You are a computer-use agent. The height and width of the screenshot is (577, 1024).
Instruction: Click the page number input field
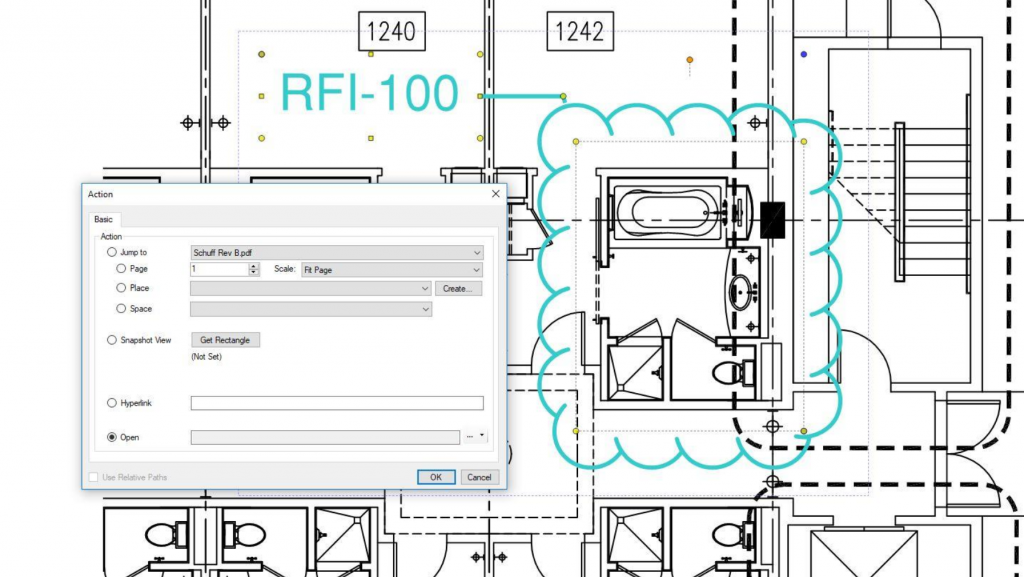coord(220,269)
